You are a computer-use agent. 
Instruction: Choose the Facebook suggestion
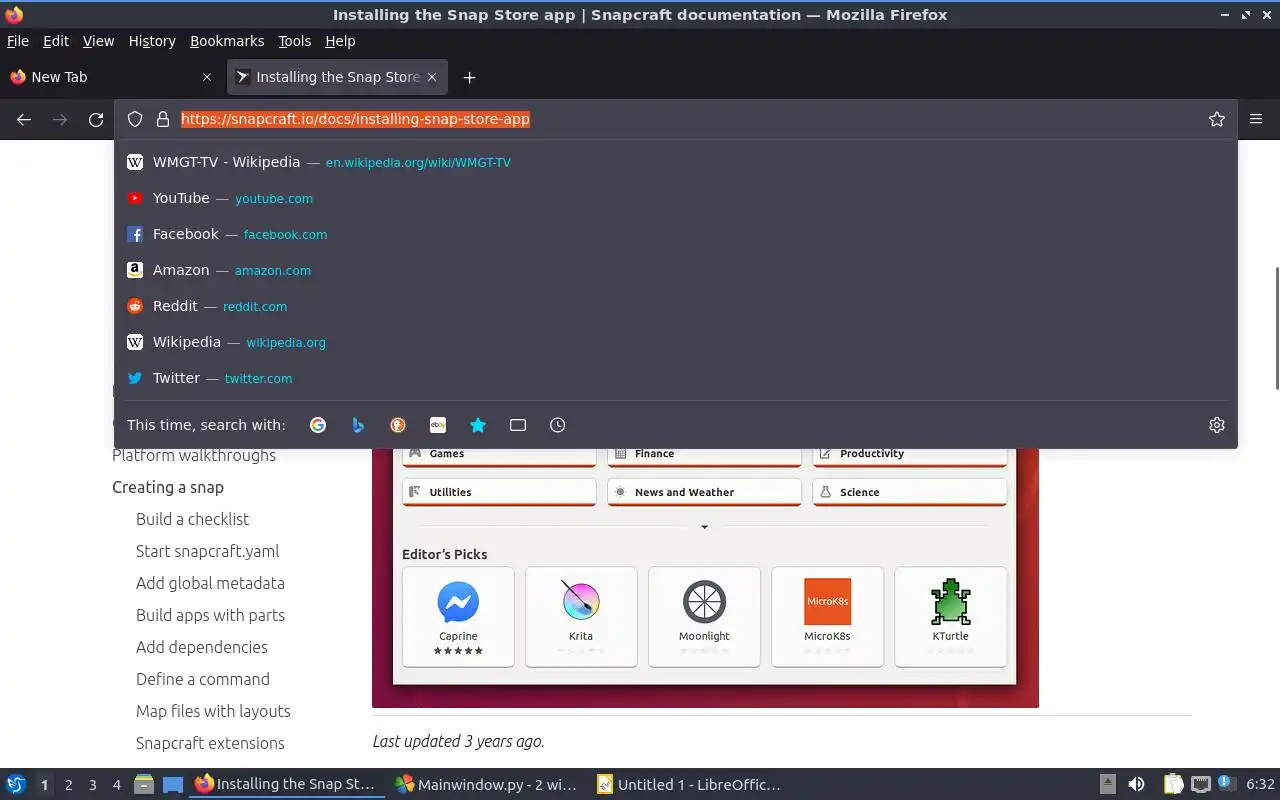pos(676,234)
